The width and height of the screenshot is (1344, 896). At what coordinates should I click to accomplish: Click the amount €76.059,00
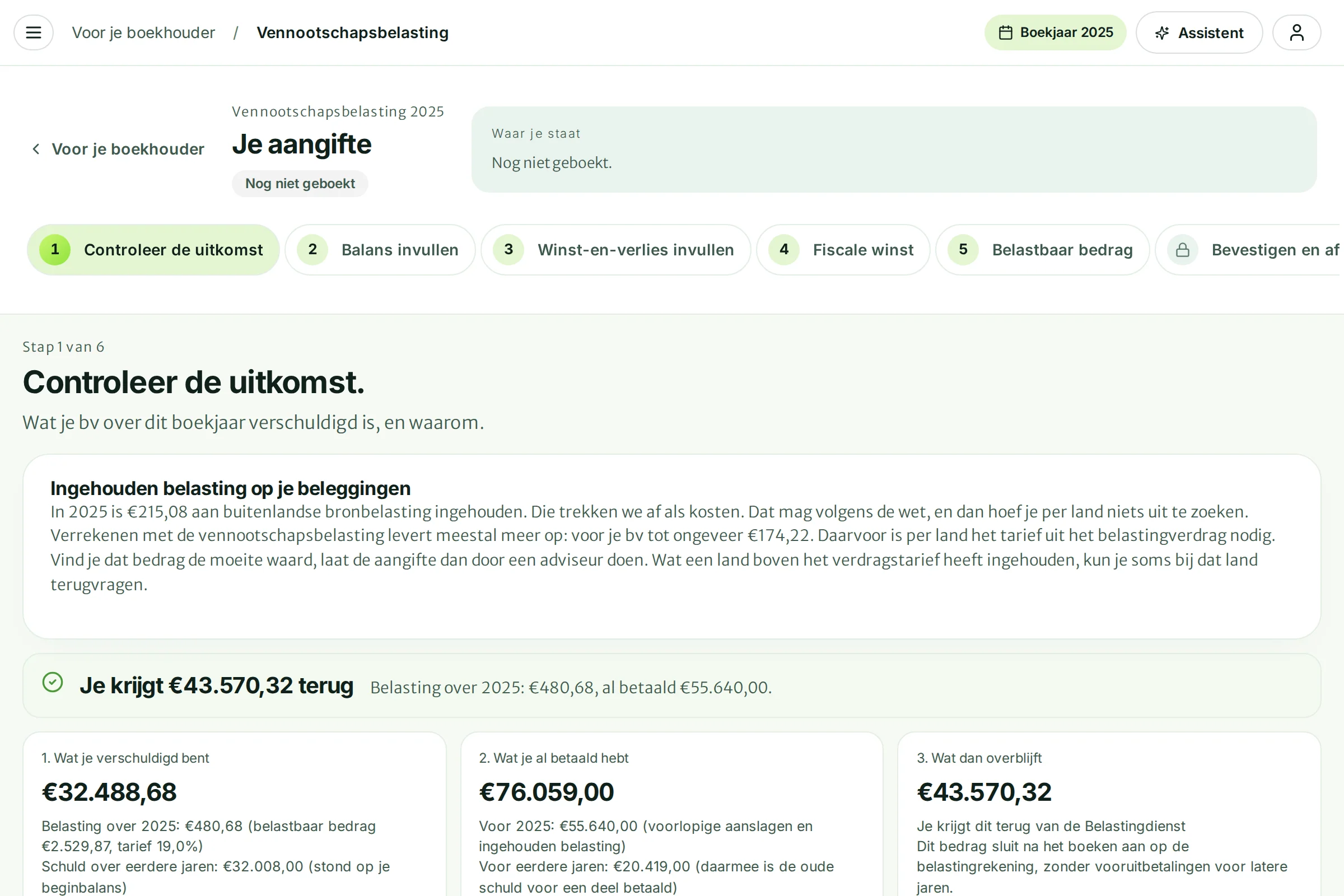coord(547,792)
